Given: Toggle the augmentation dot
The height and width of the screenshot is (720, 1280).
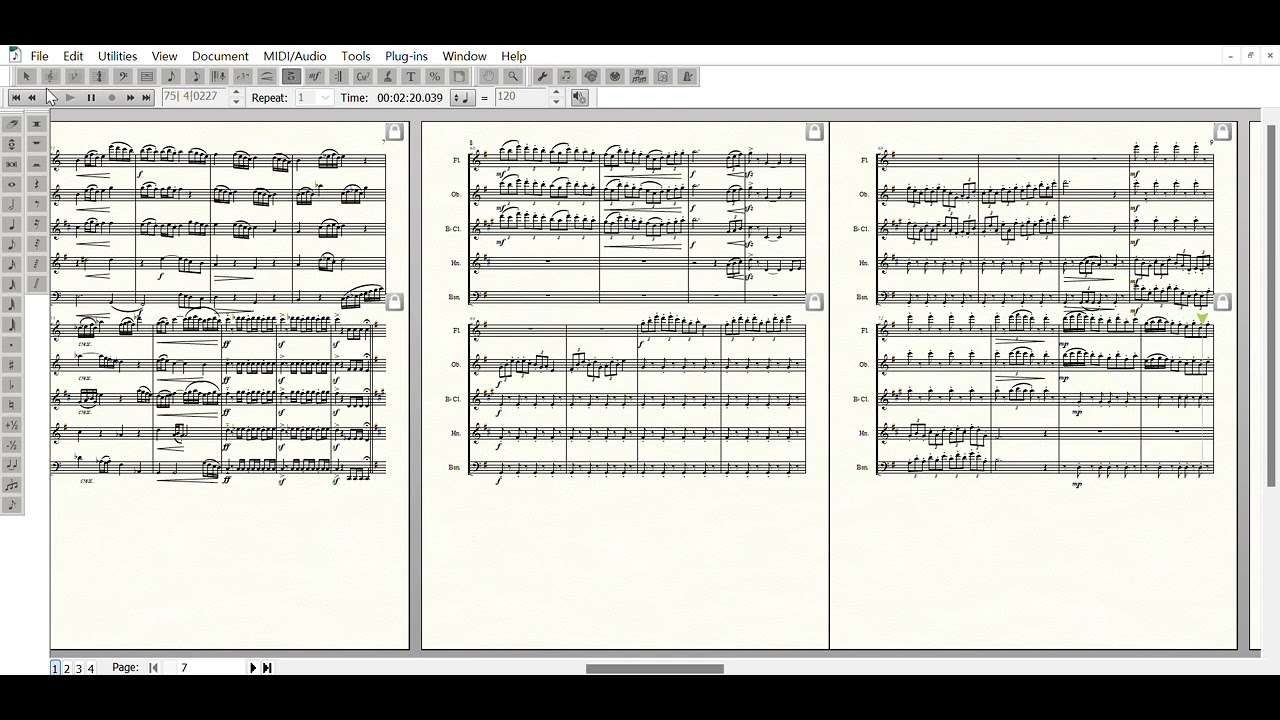Looking at the screenshot, I should coord(12,344).
